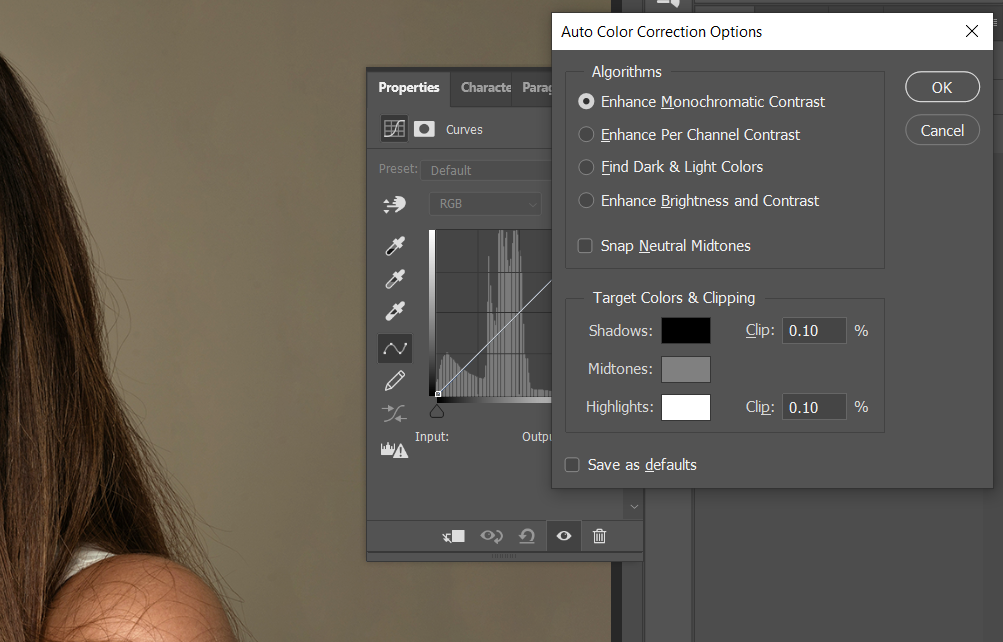The width and height of the screenshot is (1003, 642).
Task: Click the Midtones gray color swatch
Action: coord(686,369)
